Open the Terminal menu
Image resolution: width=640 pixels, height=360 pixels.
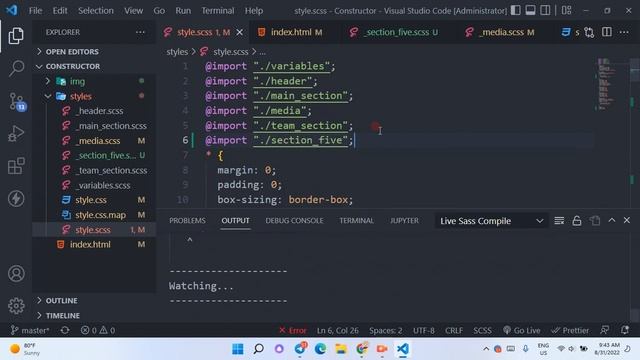pyautogui.click(x=218, y=11)
